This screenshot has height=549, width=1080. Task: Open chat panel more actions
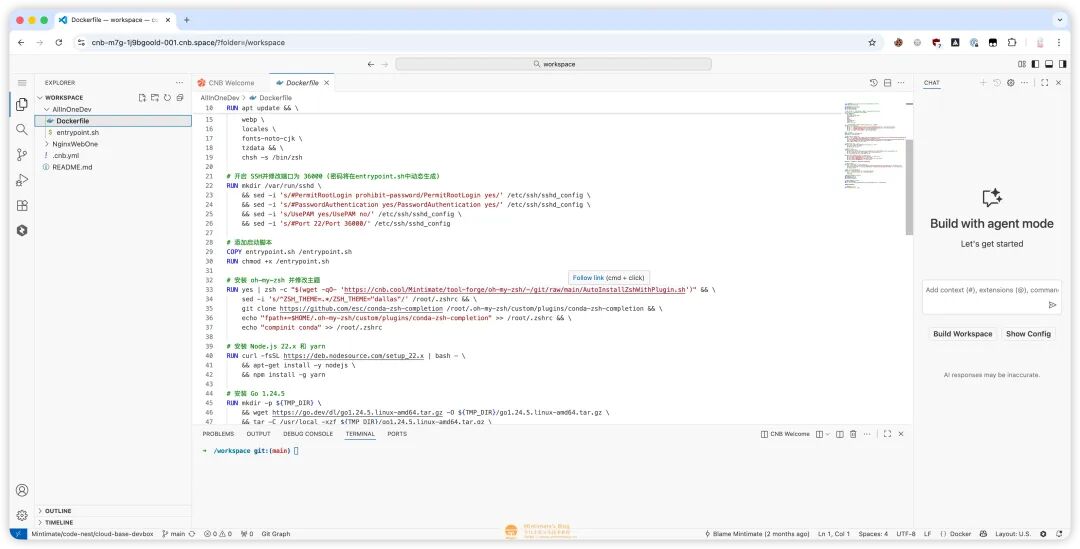point(1024,83)
